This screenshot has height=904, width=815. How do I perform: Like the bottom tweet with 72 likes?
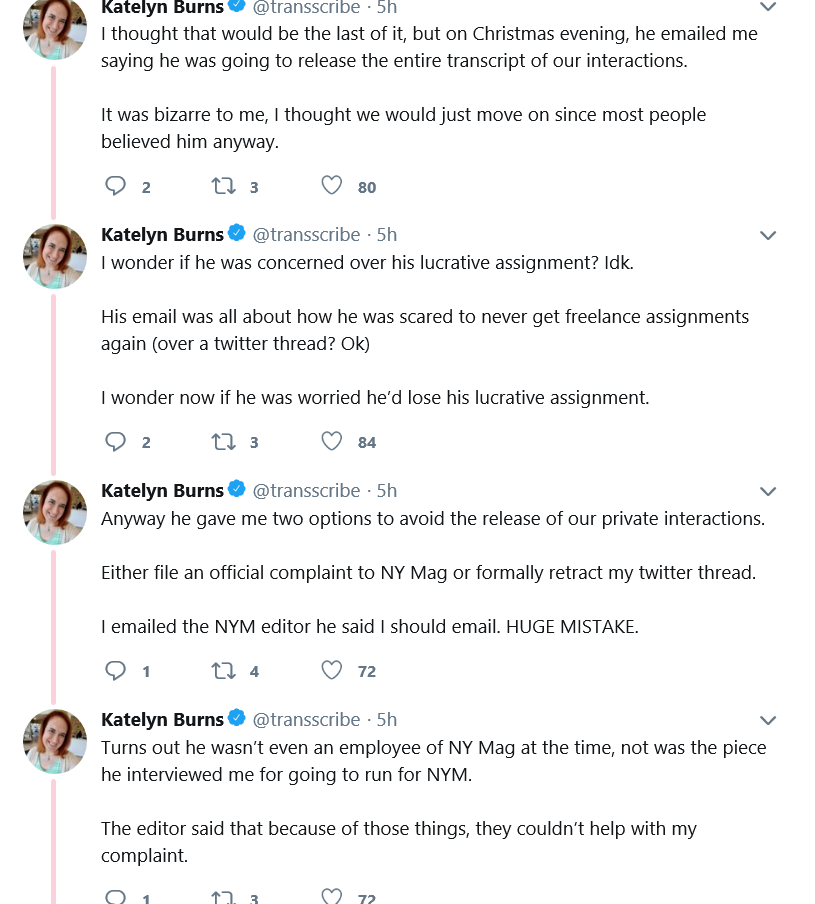point(331,896)
